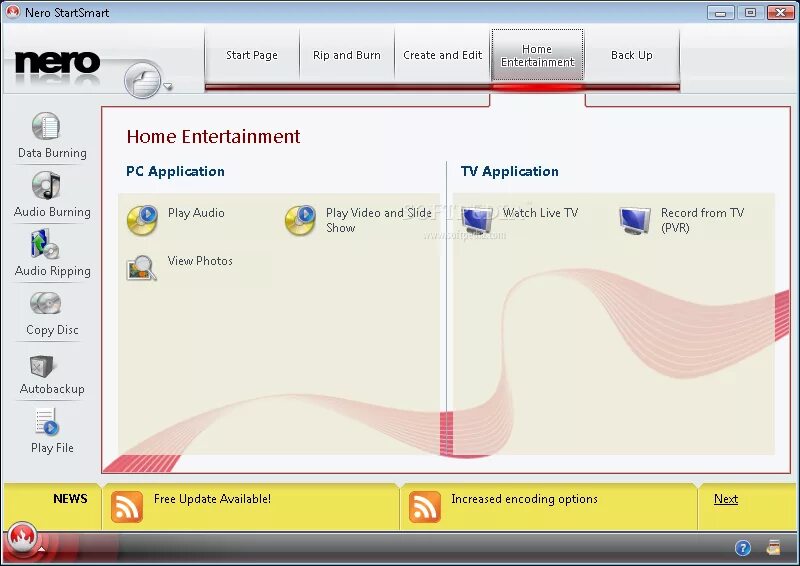
Task: Click Record from TV (PVR) text
Action: [702, 220]
